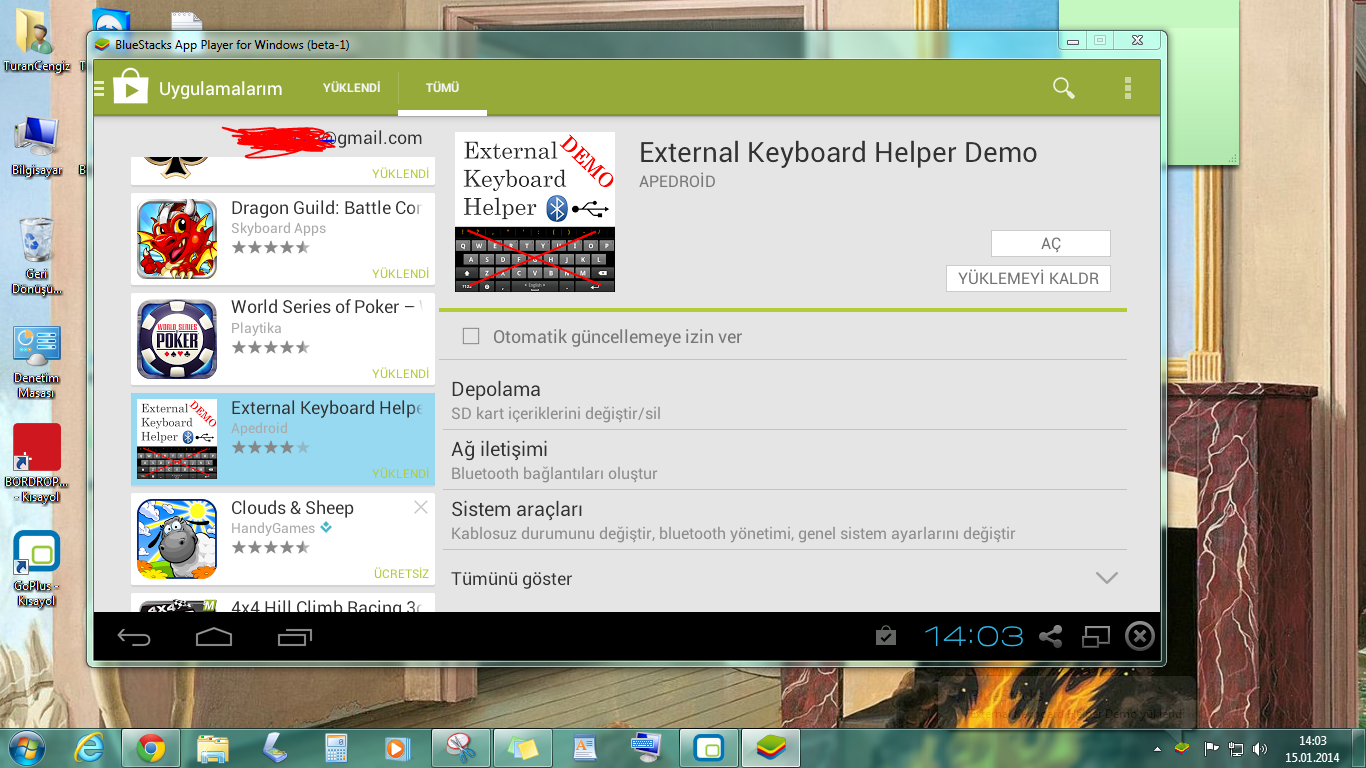Switch to BlueStacks taskbar button
1366x768 pixels.
click(771, 747)
